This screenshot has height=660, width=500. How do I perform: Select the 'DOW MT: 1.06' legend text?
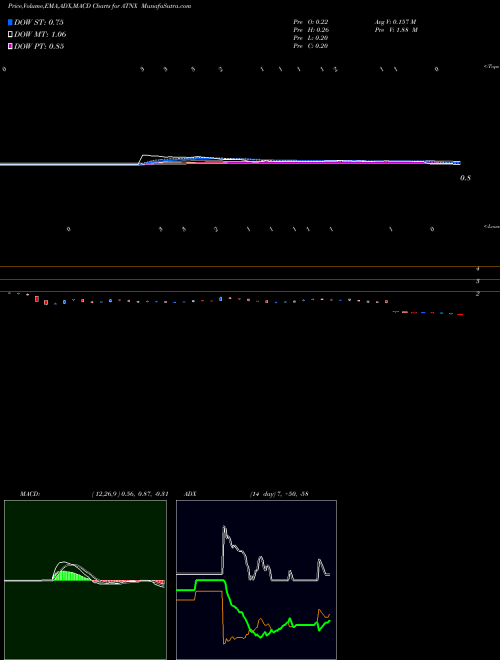(40, 34)
